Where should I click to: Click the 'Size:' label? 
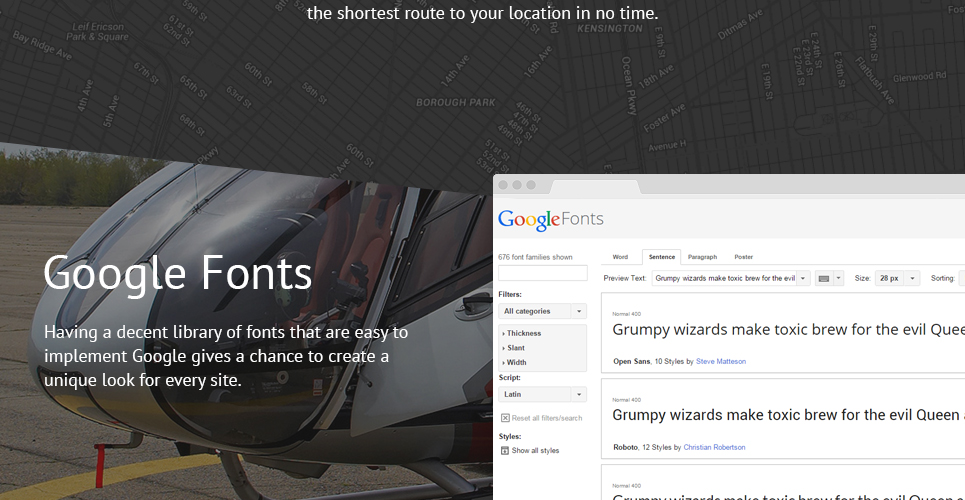863,278
